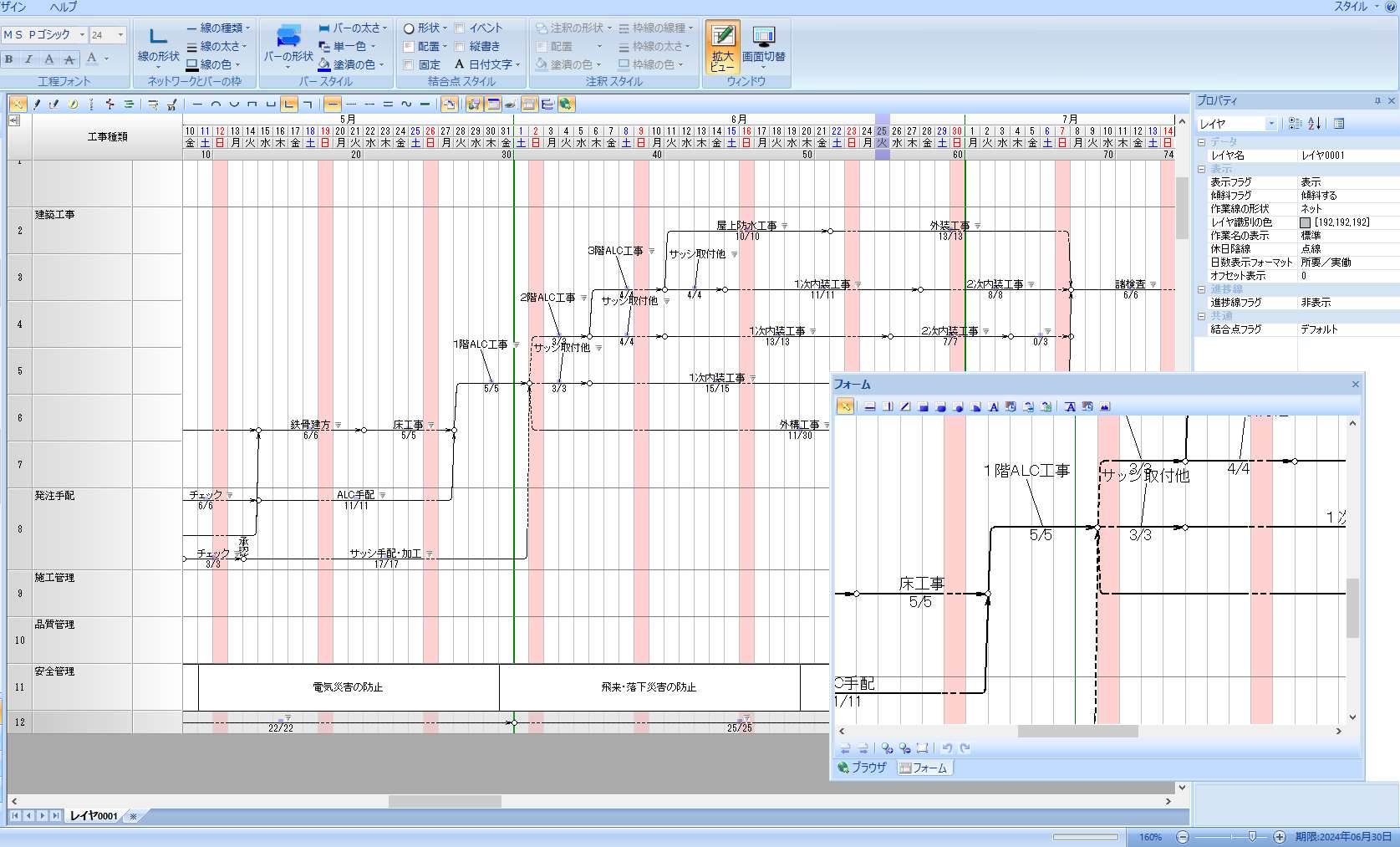The image size is (1400, 847).
Task: Open the レイヤ dropdown in the Properties panel
Action: 1271,124
